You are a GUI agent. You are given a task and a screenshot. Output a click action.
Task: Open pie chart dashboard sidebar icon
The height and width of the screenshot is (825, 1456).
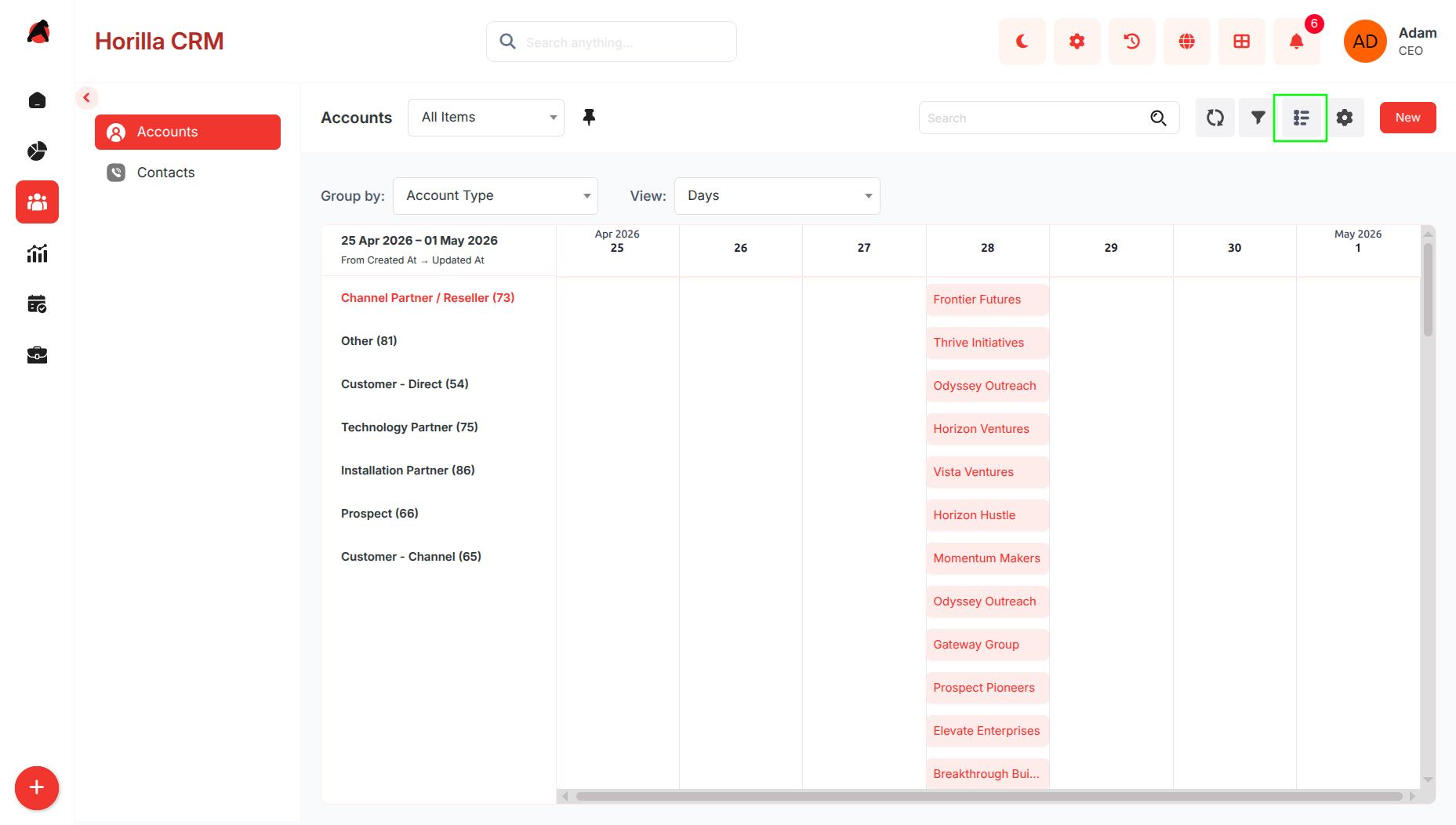coord(37,151)
